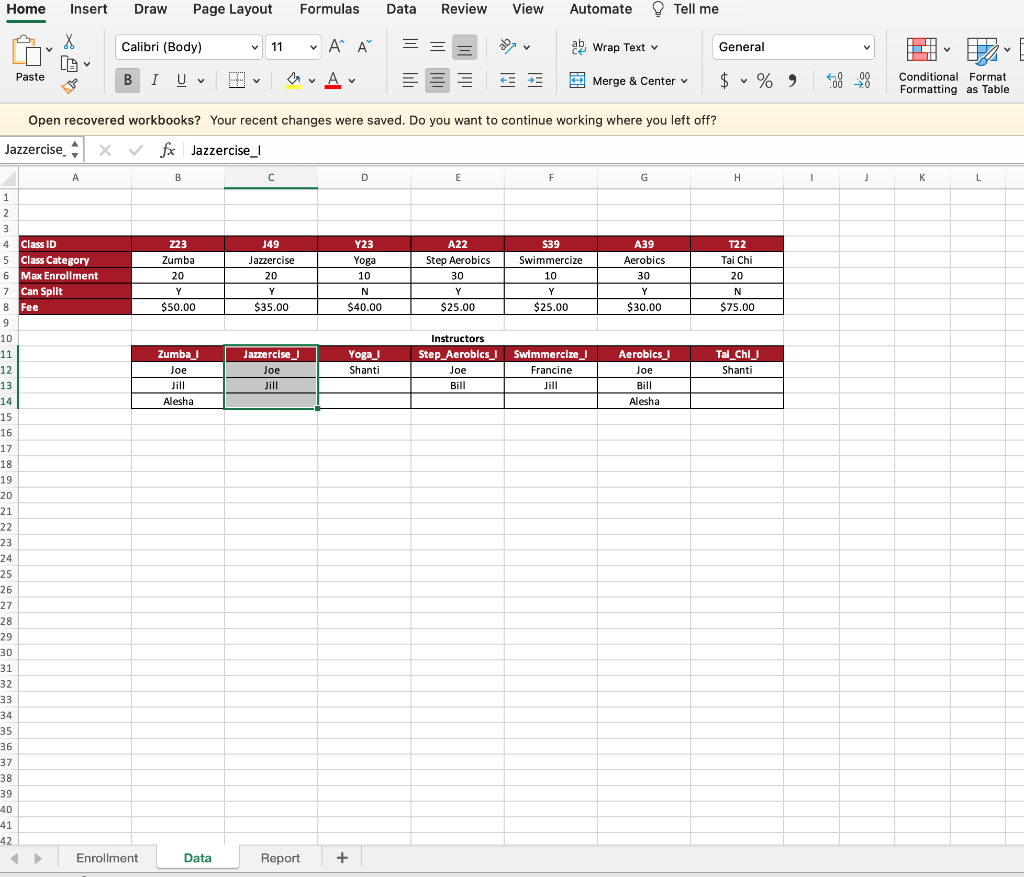Switch to the Enrollment sheet tab
Screen dimensions: 1024x877
point(107,858)
